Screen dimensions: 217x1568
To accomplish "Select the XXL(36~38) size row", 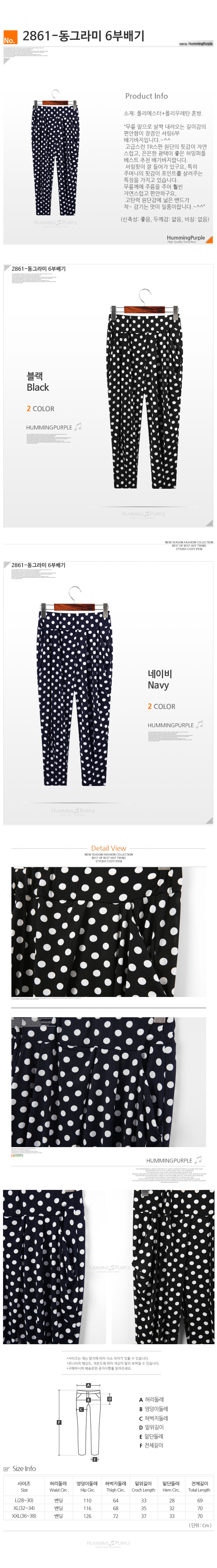I will (108, 1516).
